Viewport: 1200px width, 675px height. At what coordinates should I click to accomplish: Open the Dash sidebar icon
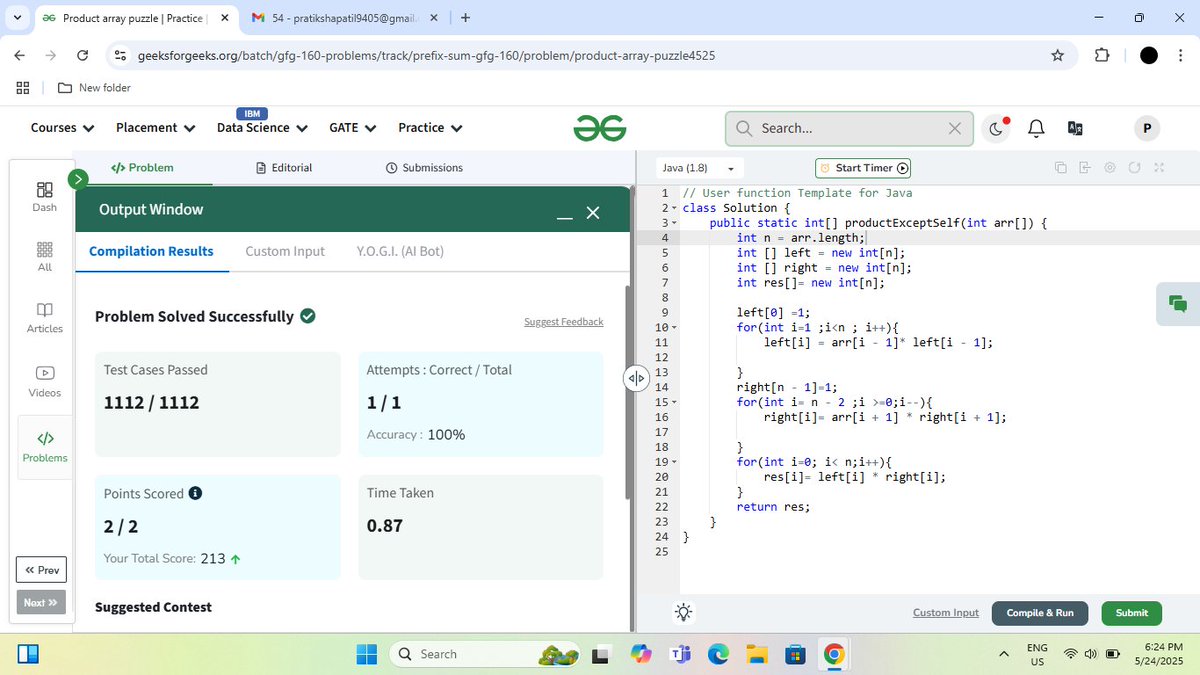[45, 197]
